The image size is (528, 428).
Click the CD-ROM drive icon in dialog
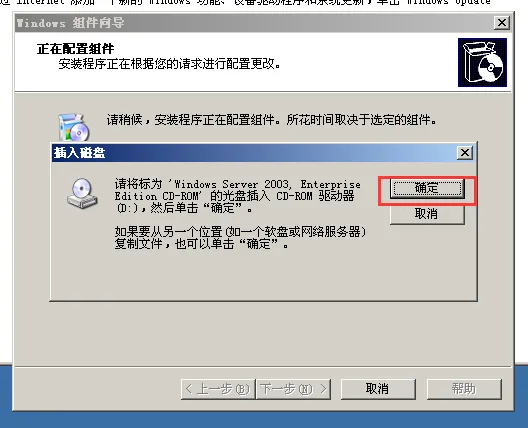pos(82,193)
